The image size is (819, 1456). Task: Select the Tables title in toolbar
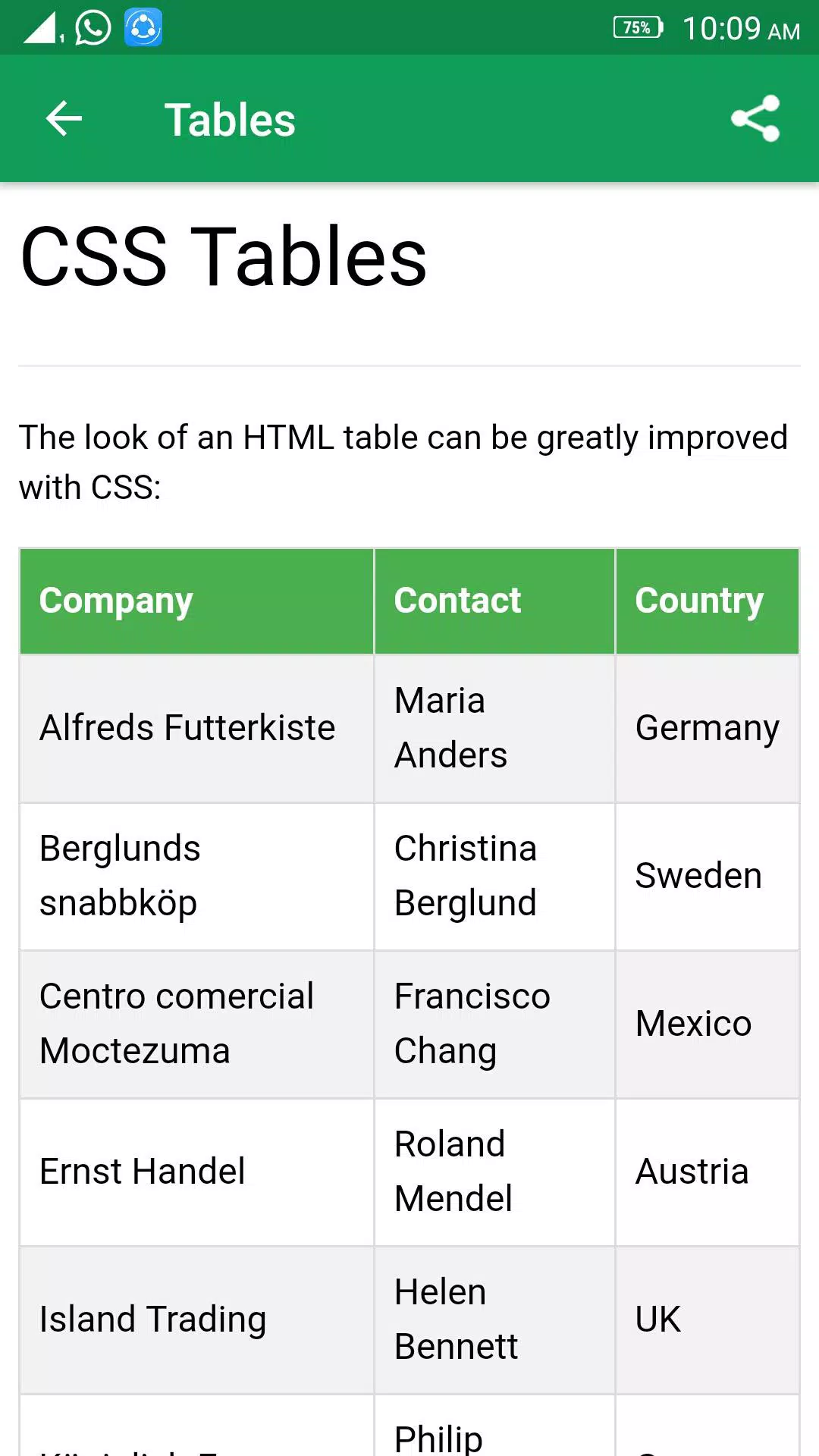pyautogui.click(x=230, y=120)
